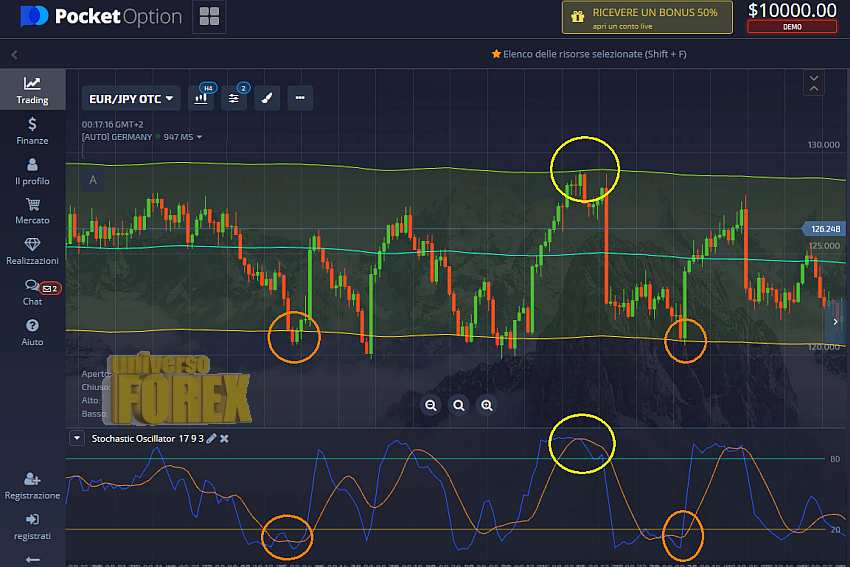Collapse the Stochastic Oscillator panel arrow
This screenshot has width=850, height=567.
76,439
